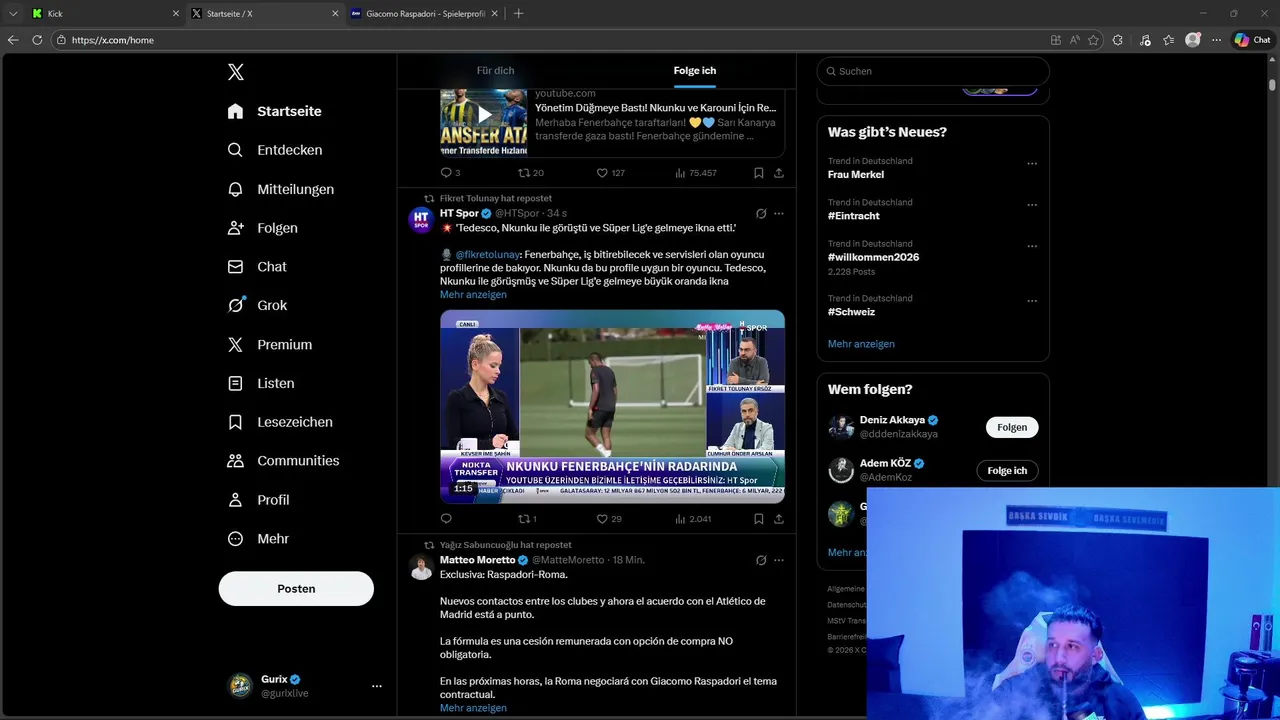Open Grok from the sidebar
The height and width of the screenshot is (720, 1280).
(257, 305)
